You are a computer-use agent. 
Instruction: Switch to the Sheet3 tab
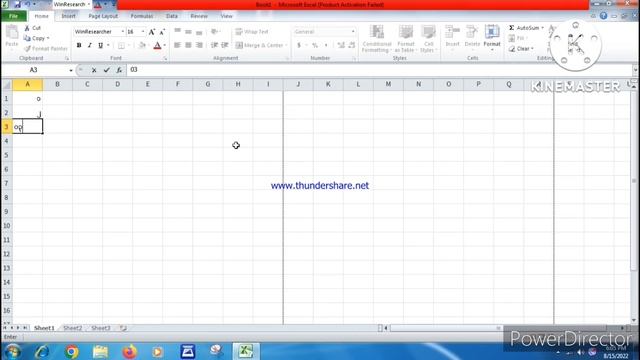[101, 328]
